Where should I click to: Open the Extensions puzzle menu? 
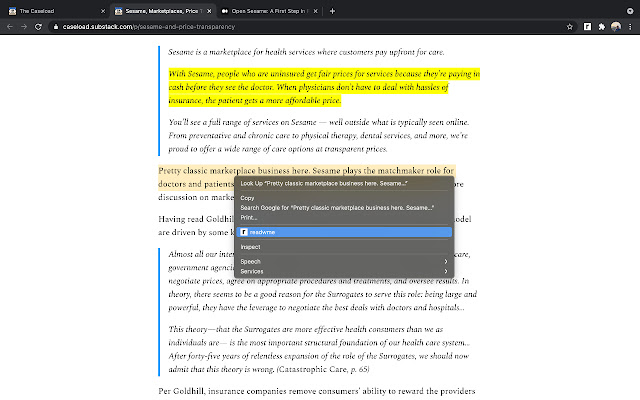(602, 27)
